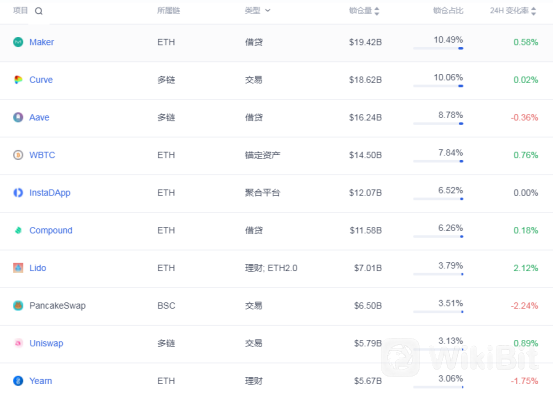The height and width of the screenshot is (394, 553).
Task: Click the 锁仓占比 share column header
Action: click(x=448, y=11)
